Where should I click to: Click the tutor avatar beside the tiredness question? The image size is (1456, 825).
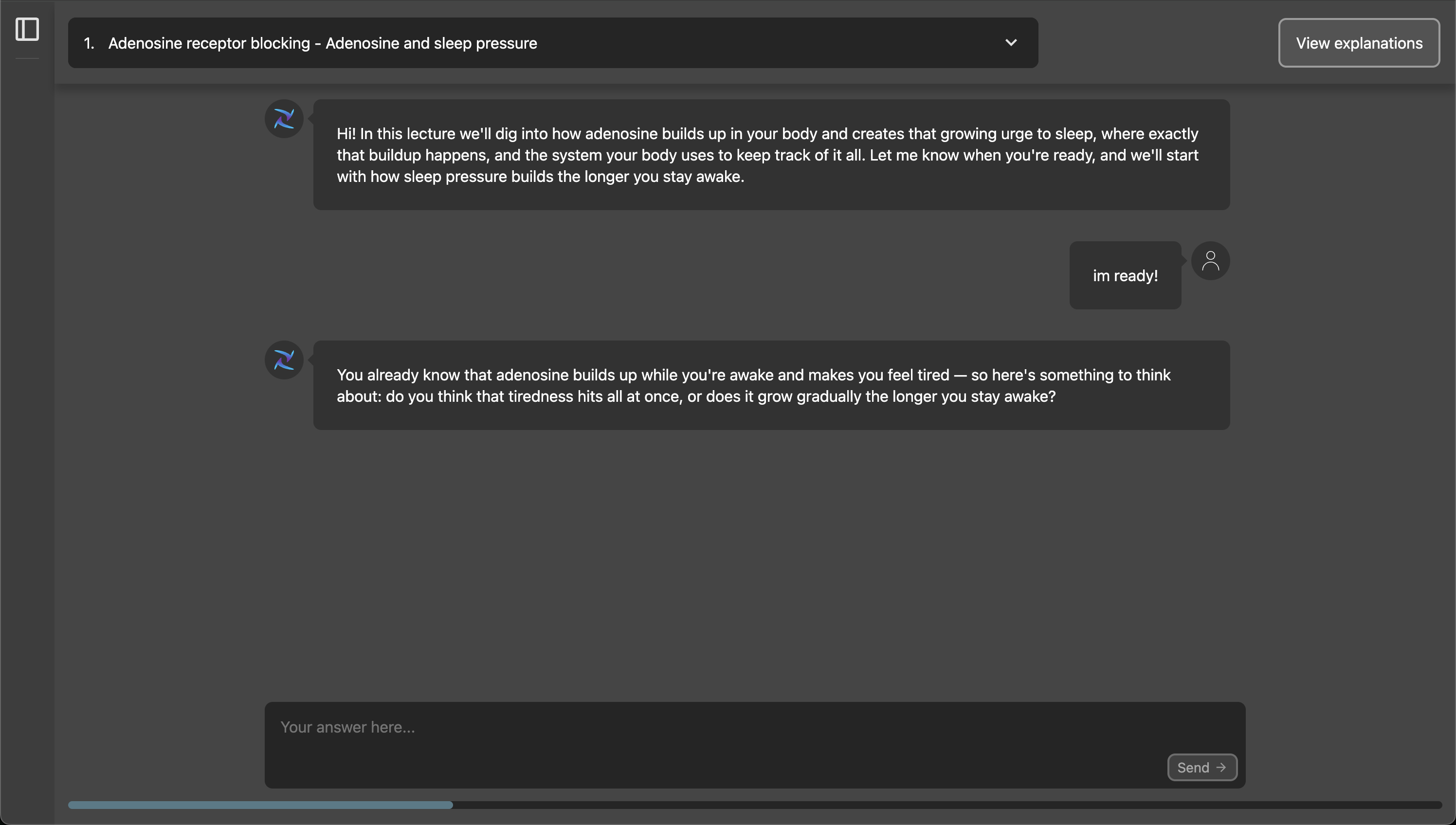click(284, 360)
